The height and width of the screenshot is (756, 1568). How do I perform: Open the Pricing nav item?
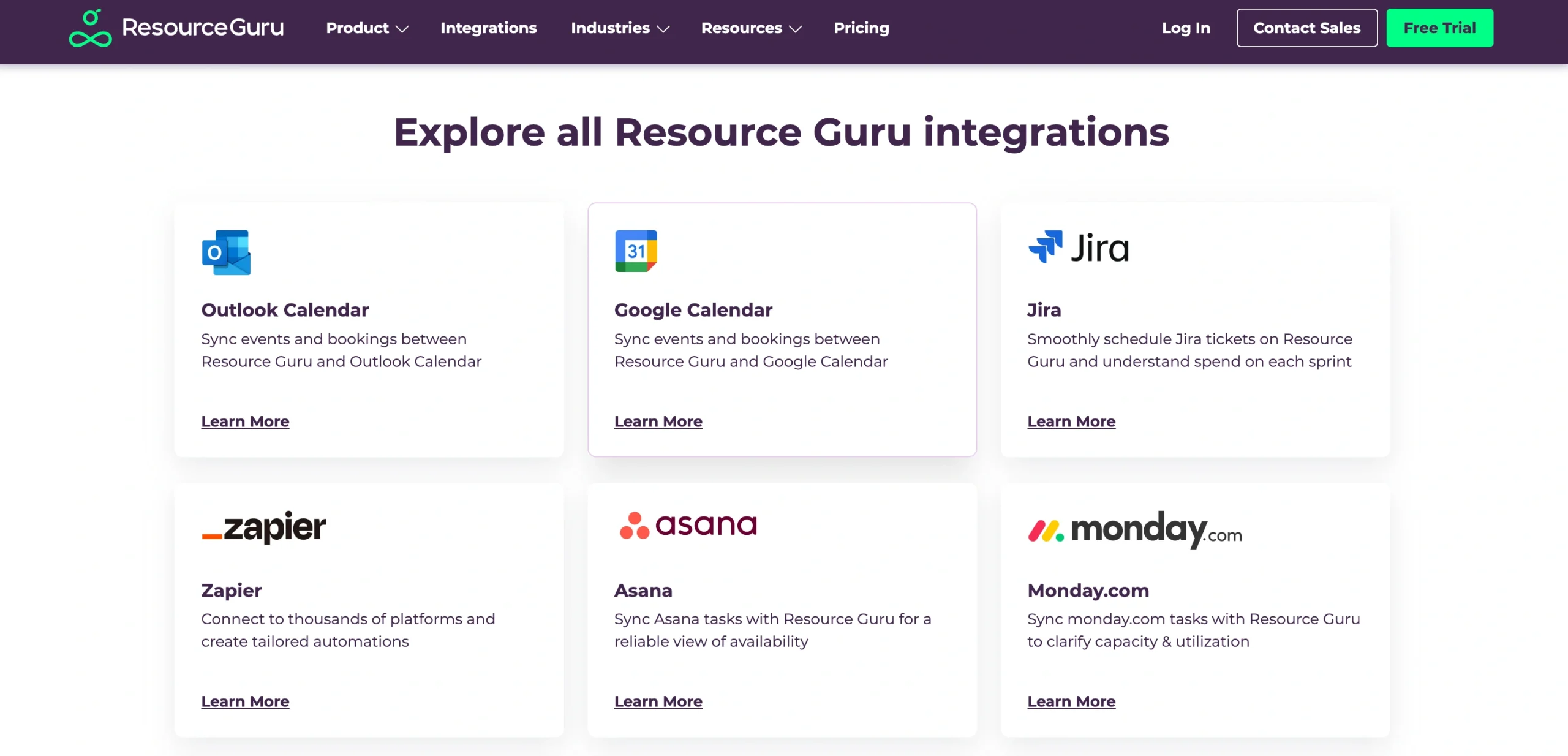[861, 28]
